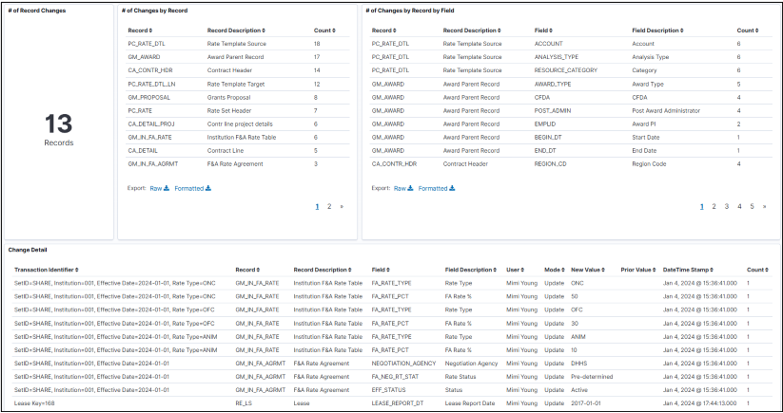Click RE_LS record cell in Change Detail

[243, 403]
